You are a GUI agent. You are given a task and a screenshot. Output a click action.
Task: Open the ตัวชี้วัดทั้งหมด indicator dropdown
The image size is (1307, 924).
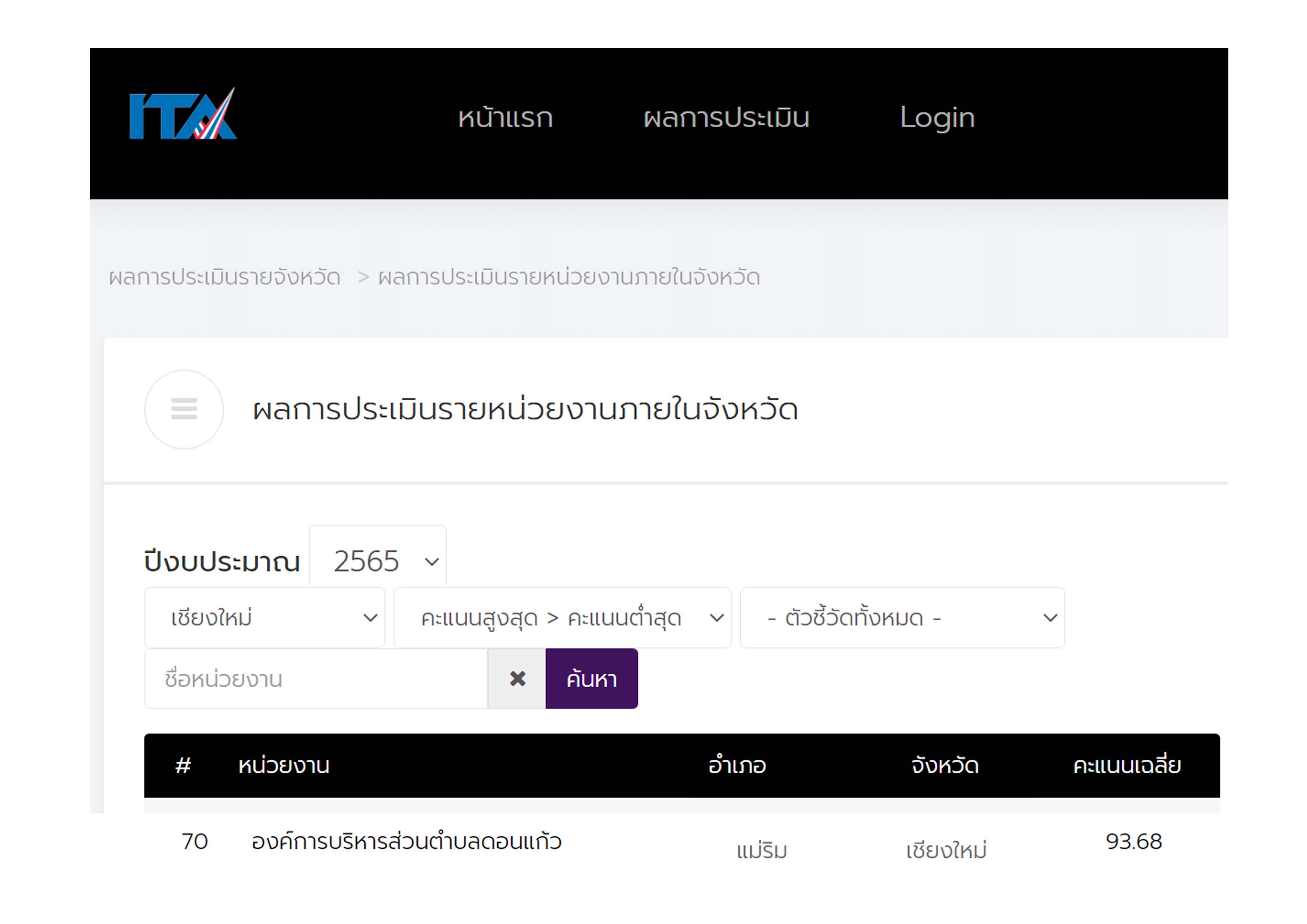coord(902,618)
